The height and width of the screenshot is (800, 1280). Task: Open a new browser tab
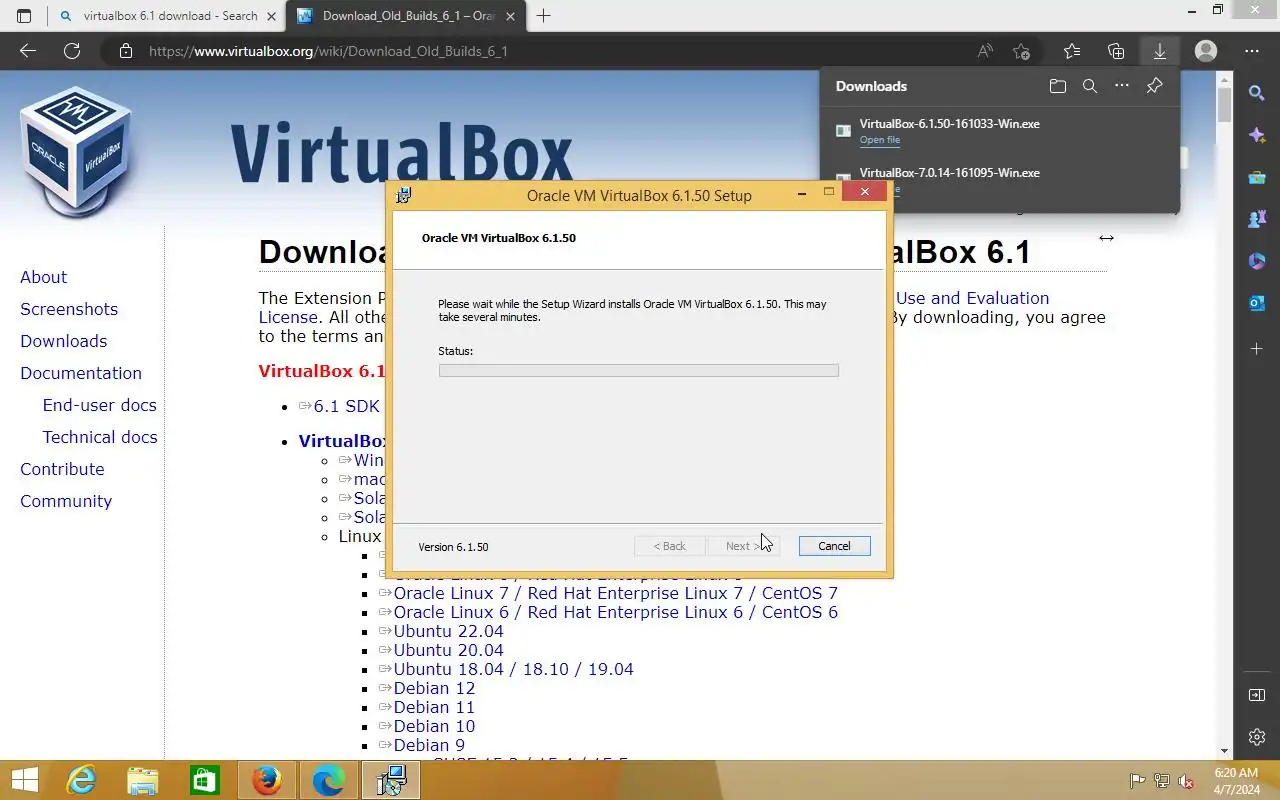544,16
